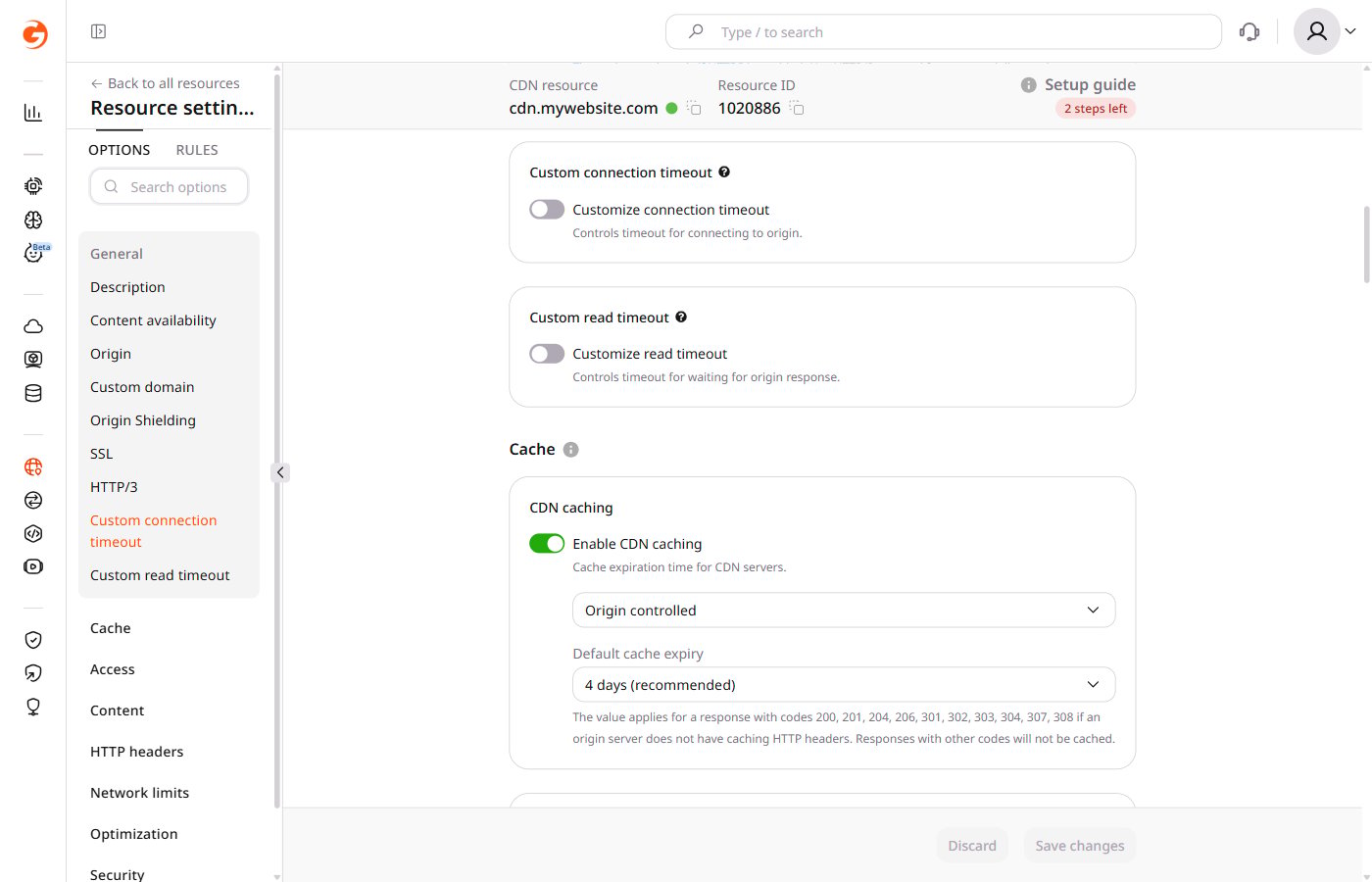
Task: Open the database storage sidebar icon
Action: (33, 393)
